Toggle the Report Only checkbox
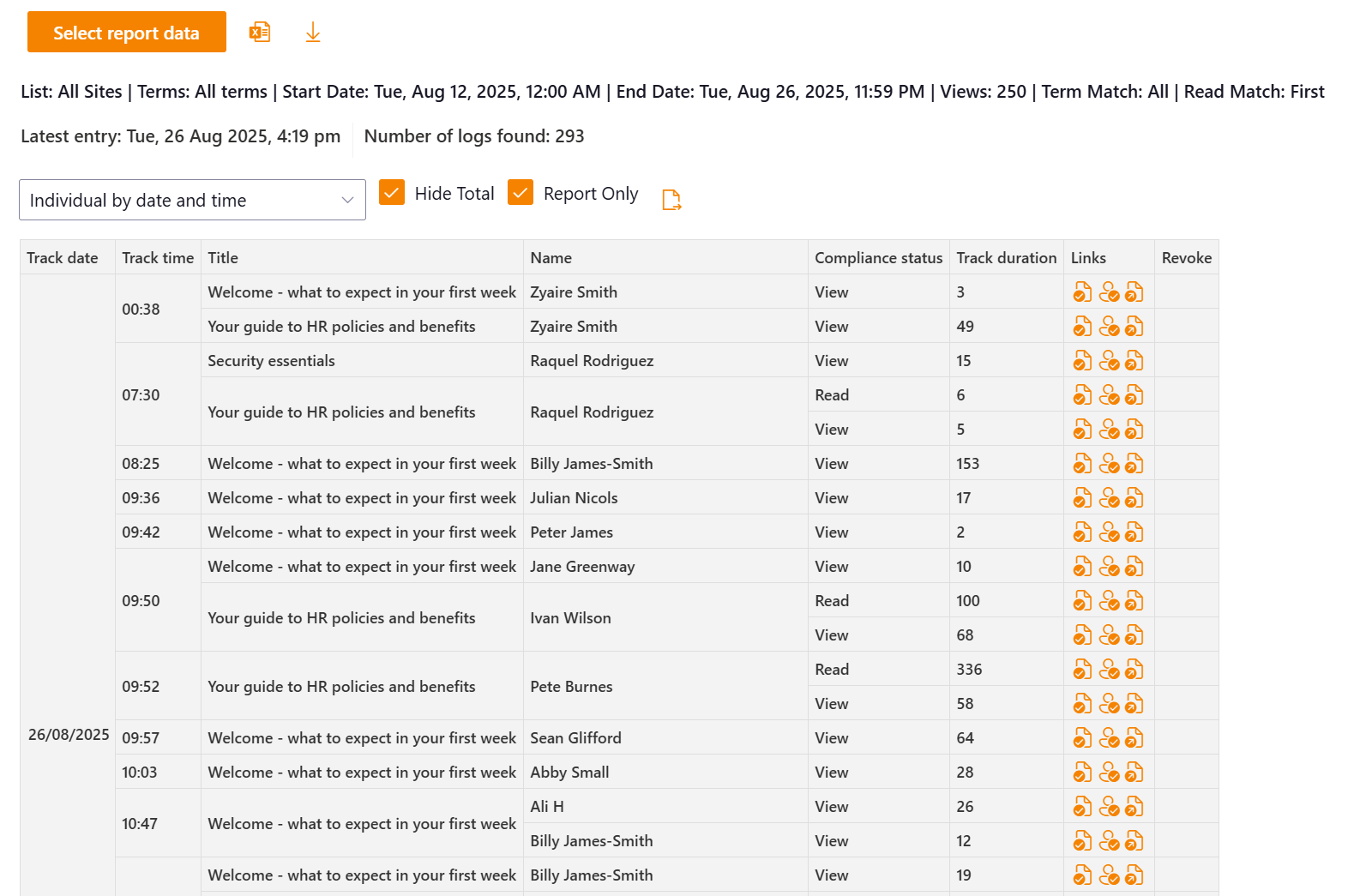The width and height of the screenshot is (1354, 896). tap(521, 193)
